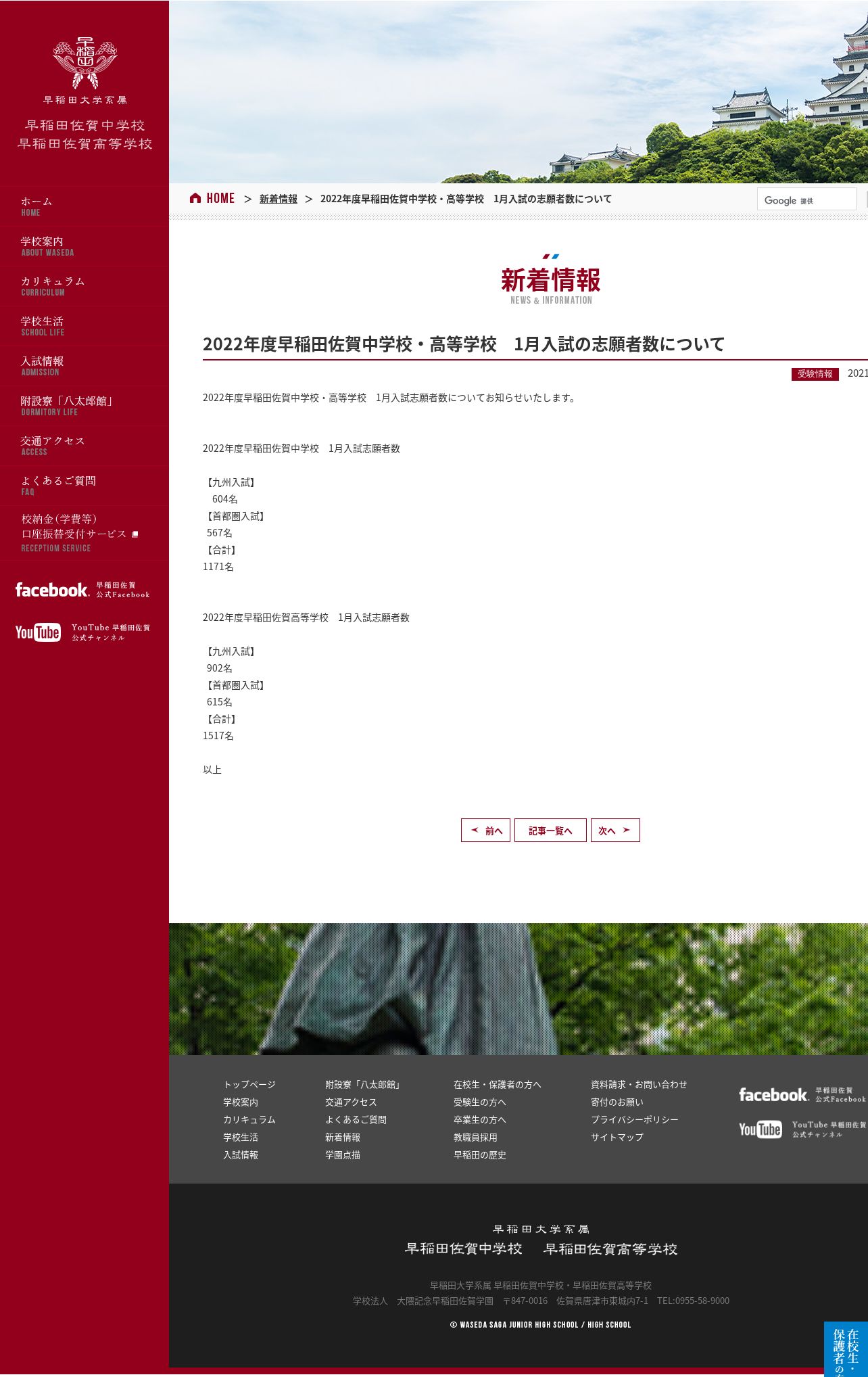The image size is (868, 1377).
Task: Click junior high Kyushu count 604名
Action: [x=225, y=499]
